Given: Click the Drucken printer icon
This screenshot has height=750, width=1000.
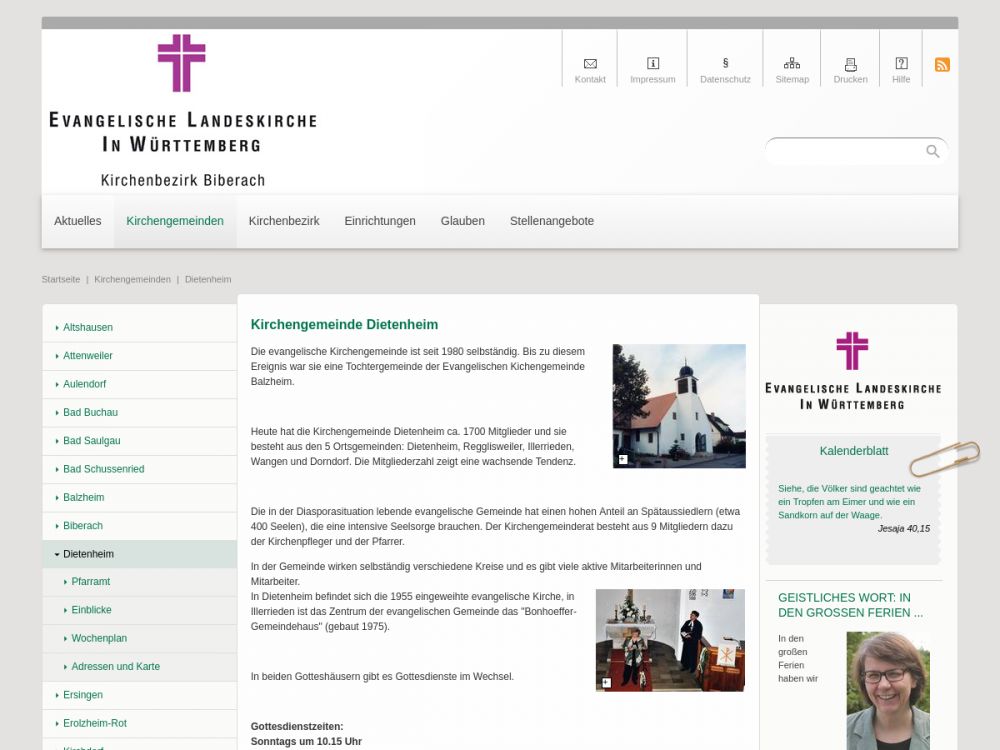Looking at the screenshot, I should (850, 64).
